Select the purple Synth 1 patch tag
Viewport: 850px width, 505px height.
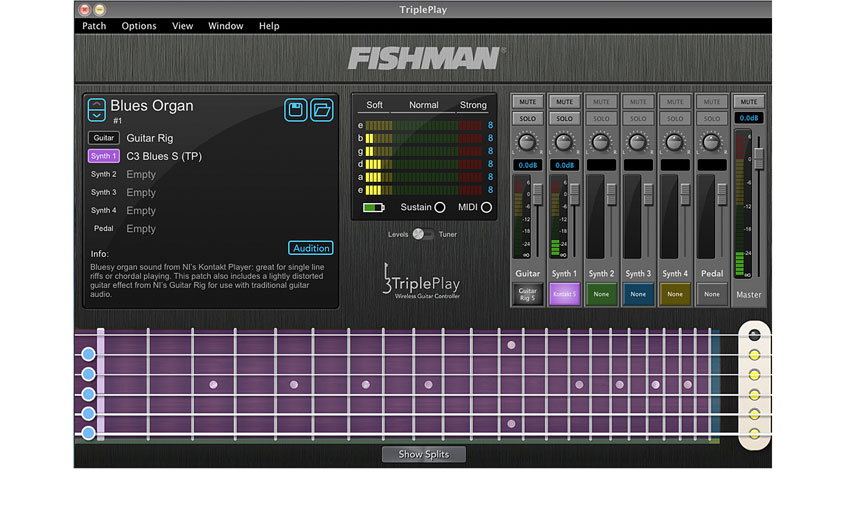point(104,156)
